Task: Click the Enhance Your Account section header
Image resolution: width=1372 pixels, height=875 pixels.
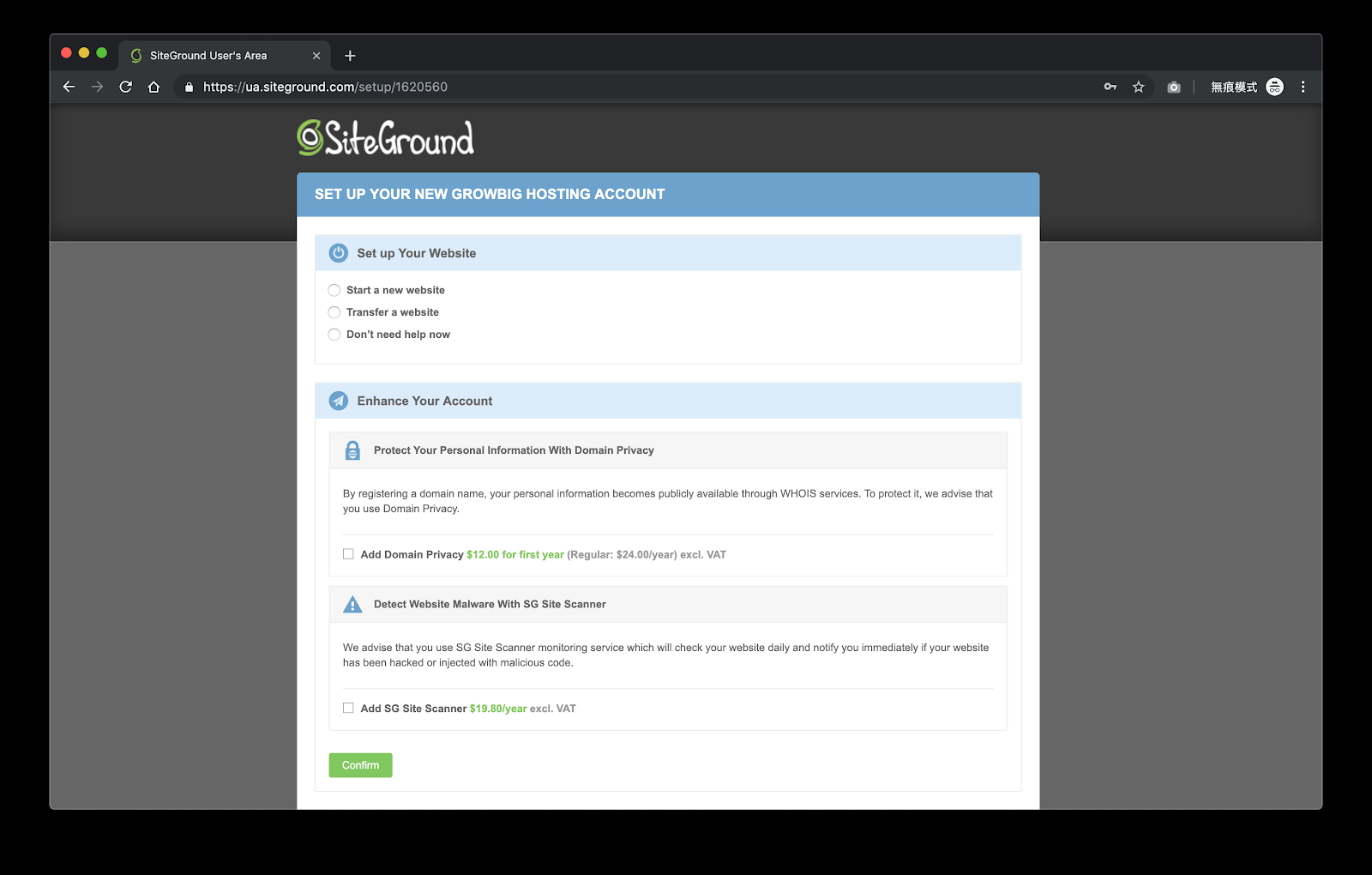Action: [668, 401]
